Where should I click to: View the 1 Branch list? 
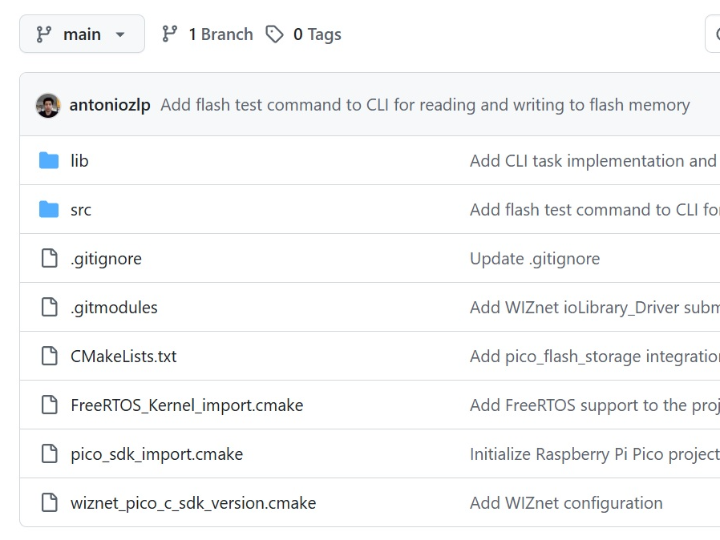208,34
